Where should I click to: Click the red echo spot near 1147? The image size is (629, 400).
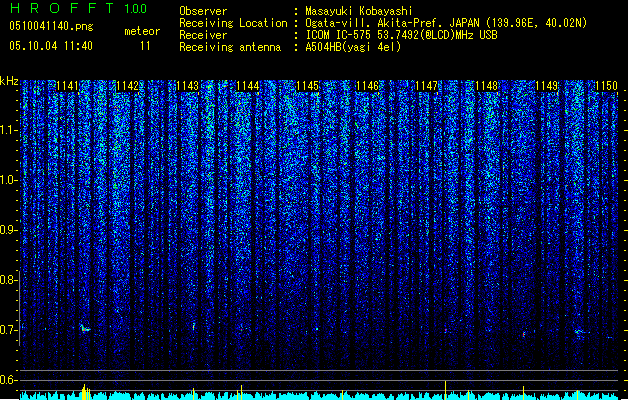click(x=446, y=330)
